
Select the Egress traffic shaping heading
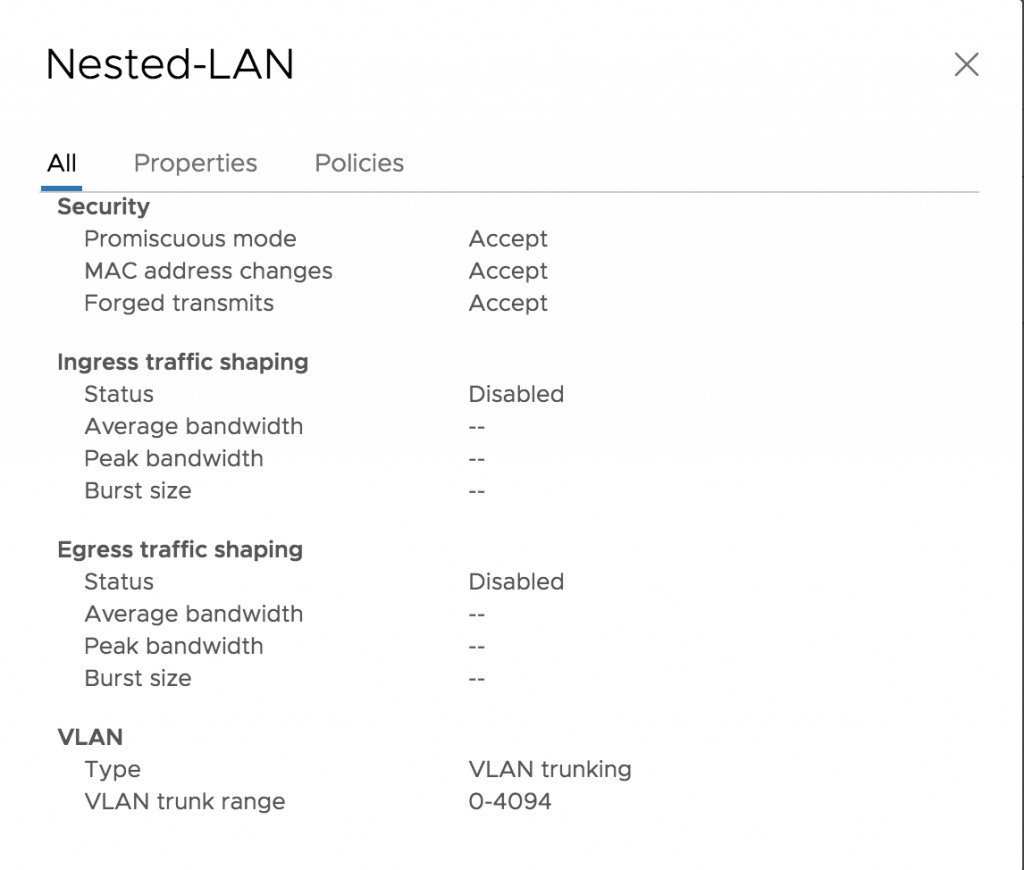click(x=180, y=549)
